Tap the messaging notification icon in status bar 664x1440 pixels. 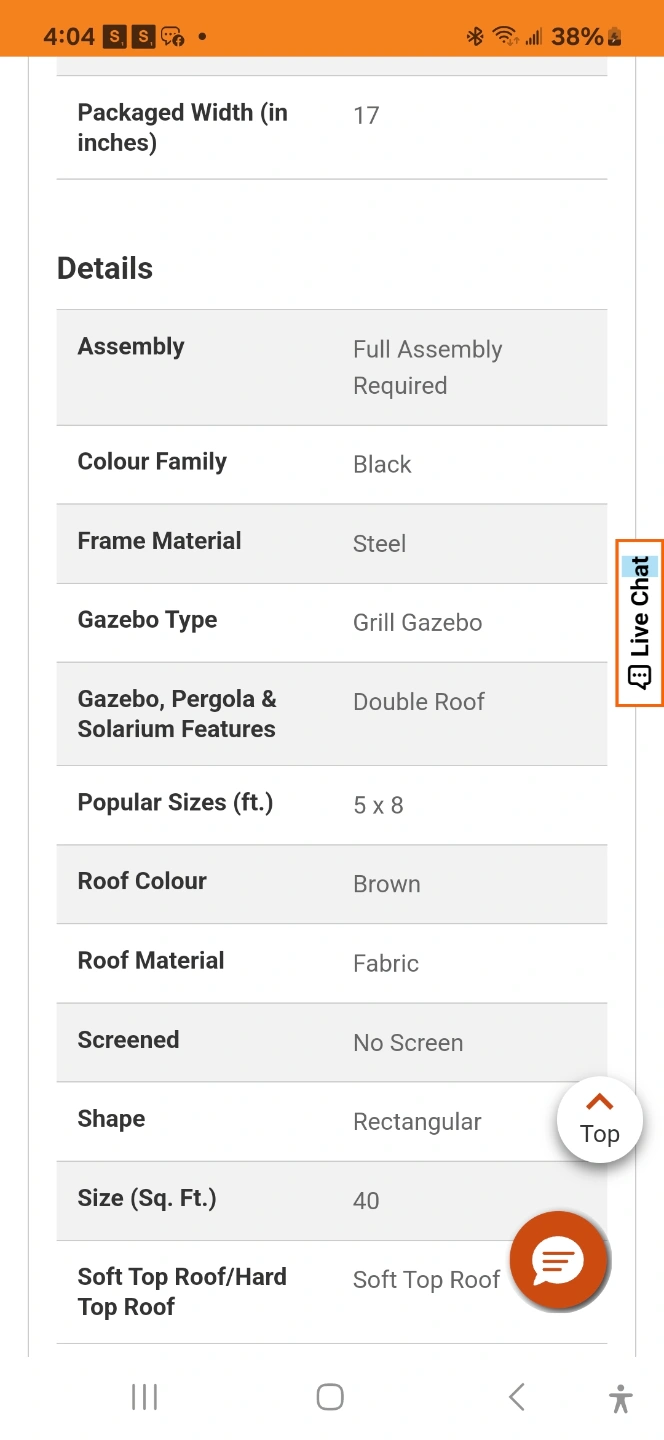[172, 37]
